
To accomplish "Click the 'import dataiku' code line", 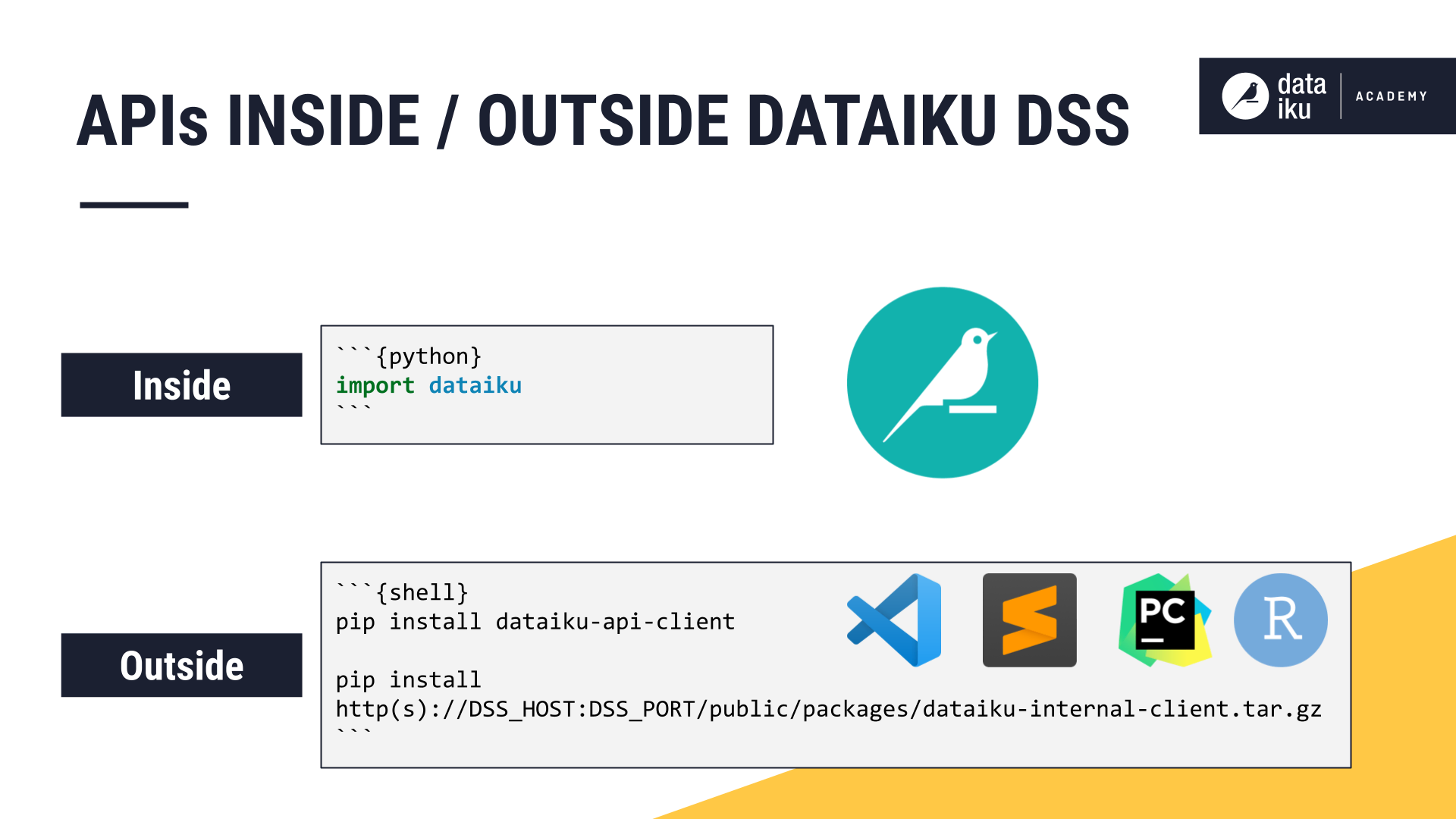I will [x=429, y=385].
